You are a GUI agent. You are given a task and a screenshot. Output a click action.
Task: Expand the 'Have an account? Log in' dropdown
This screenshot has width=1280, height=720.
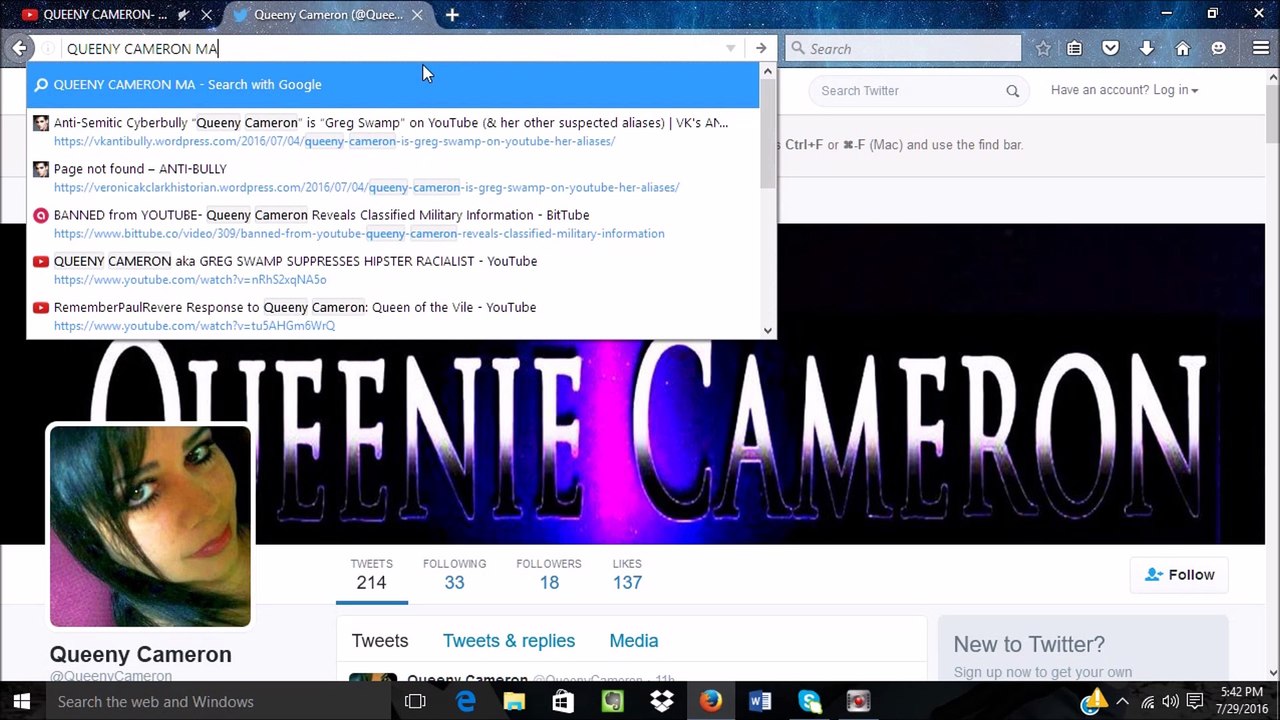[x=1124, y=90]
